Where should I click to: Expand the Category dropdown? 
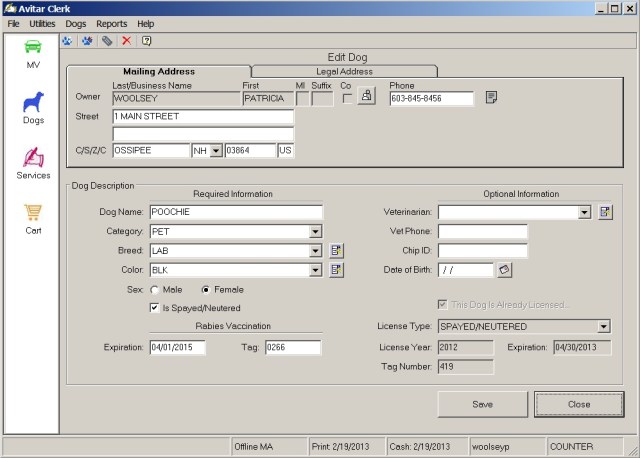[315, 231]
